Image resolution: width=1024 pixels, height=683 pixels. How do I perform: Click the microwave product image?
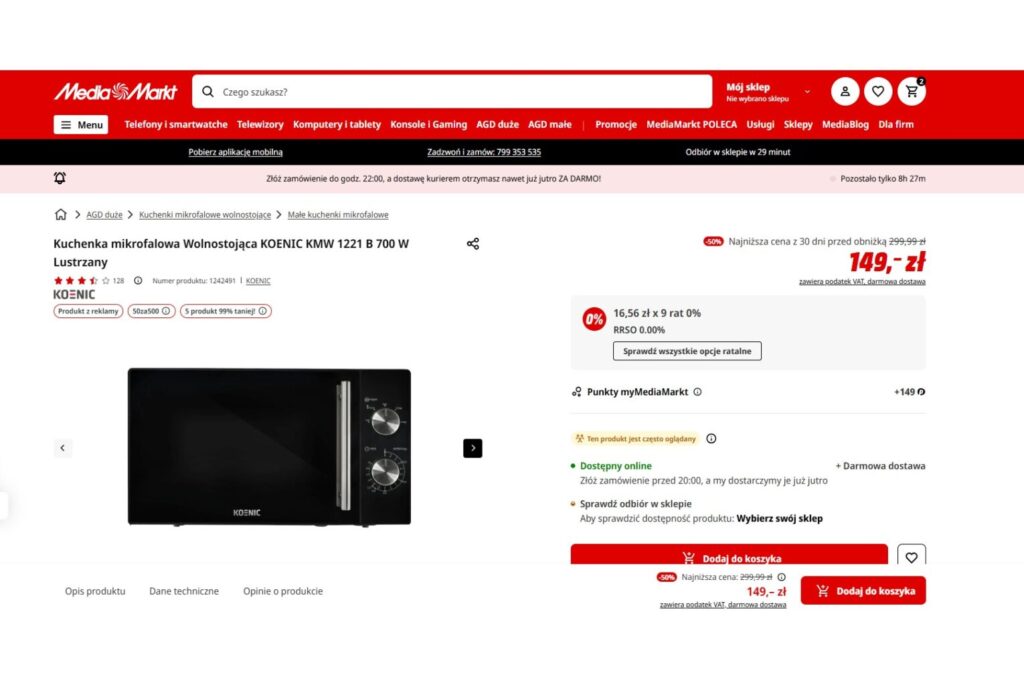[269, 447]
